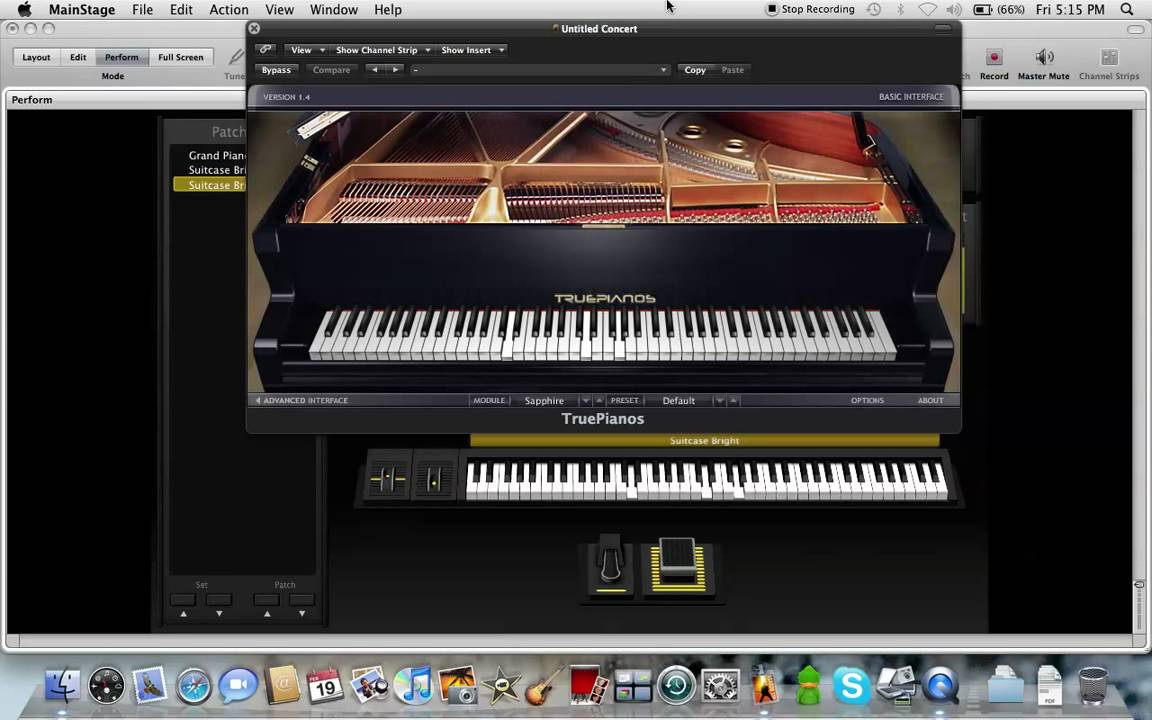Open Skype from the Dock
Image resolution: width=1152 pixels, height=720 pixels.
(x=851, y=685)
